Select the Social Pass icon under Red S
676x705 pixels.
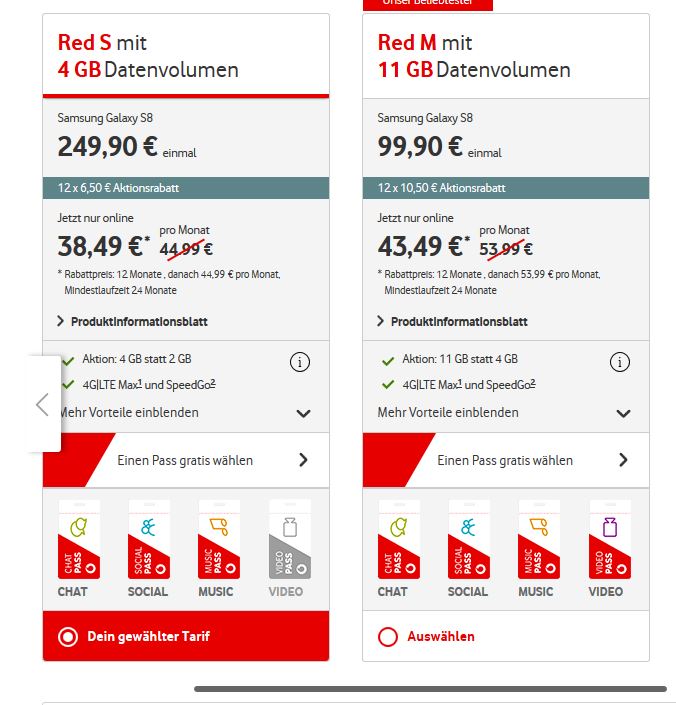click(148, 540)
